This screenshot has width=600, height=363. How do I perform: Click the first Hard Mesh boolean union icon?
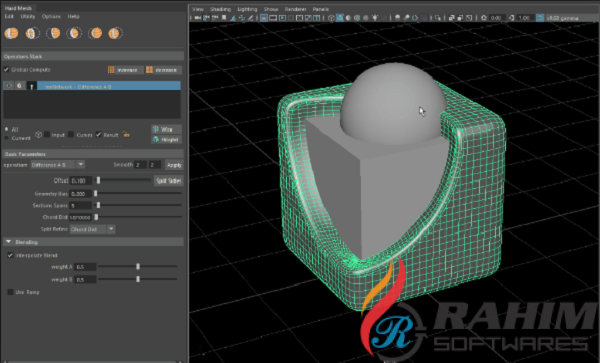click(x=11, y=33)
